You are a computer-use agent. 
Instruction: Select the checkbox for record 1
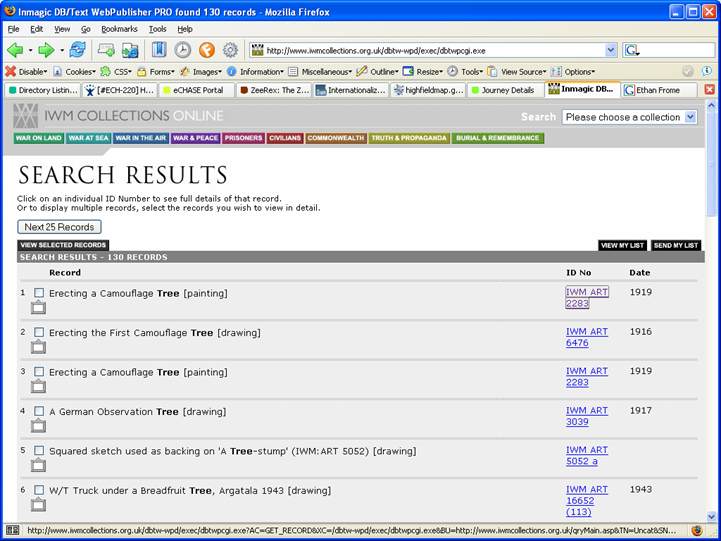(39, 293)
